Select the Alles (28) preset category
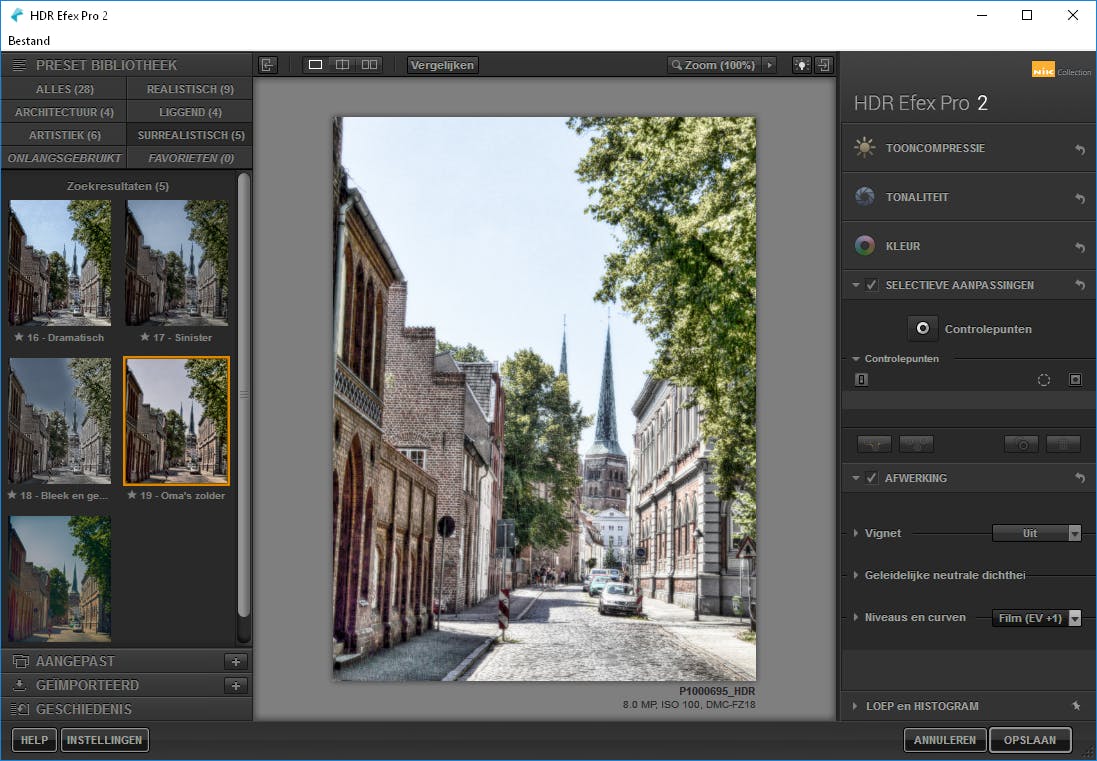The width and height of the screenshot is (1097, 761). [64, 89]
